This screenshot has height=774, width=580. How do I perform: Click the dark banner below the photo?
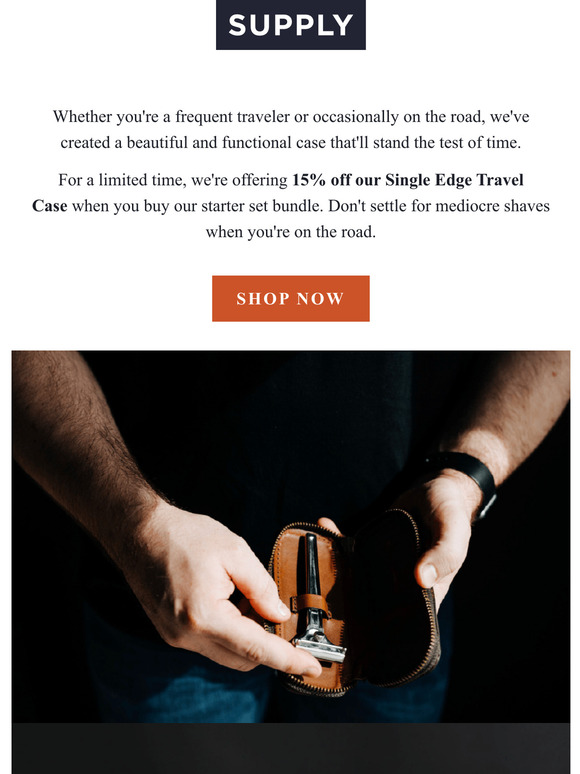tap(291, 748)
